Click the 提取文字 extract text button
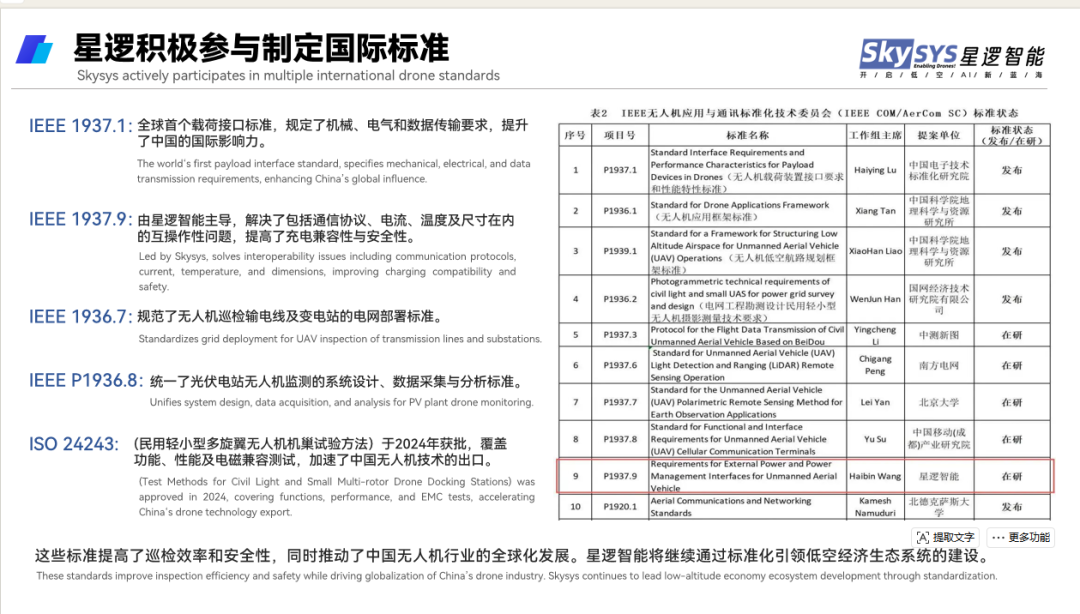Image resolution: width=1080 pixels, height=614 pixels. pyautogui.click(x=946, y=538)
